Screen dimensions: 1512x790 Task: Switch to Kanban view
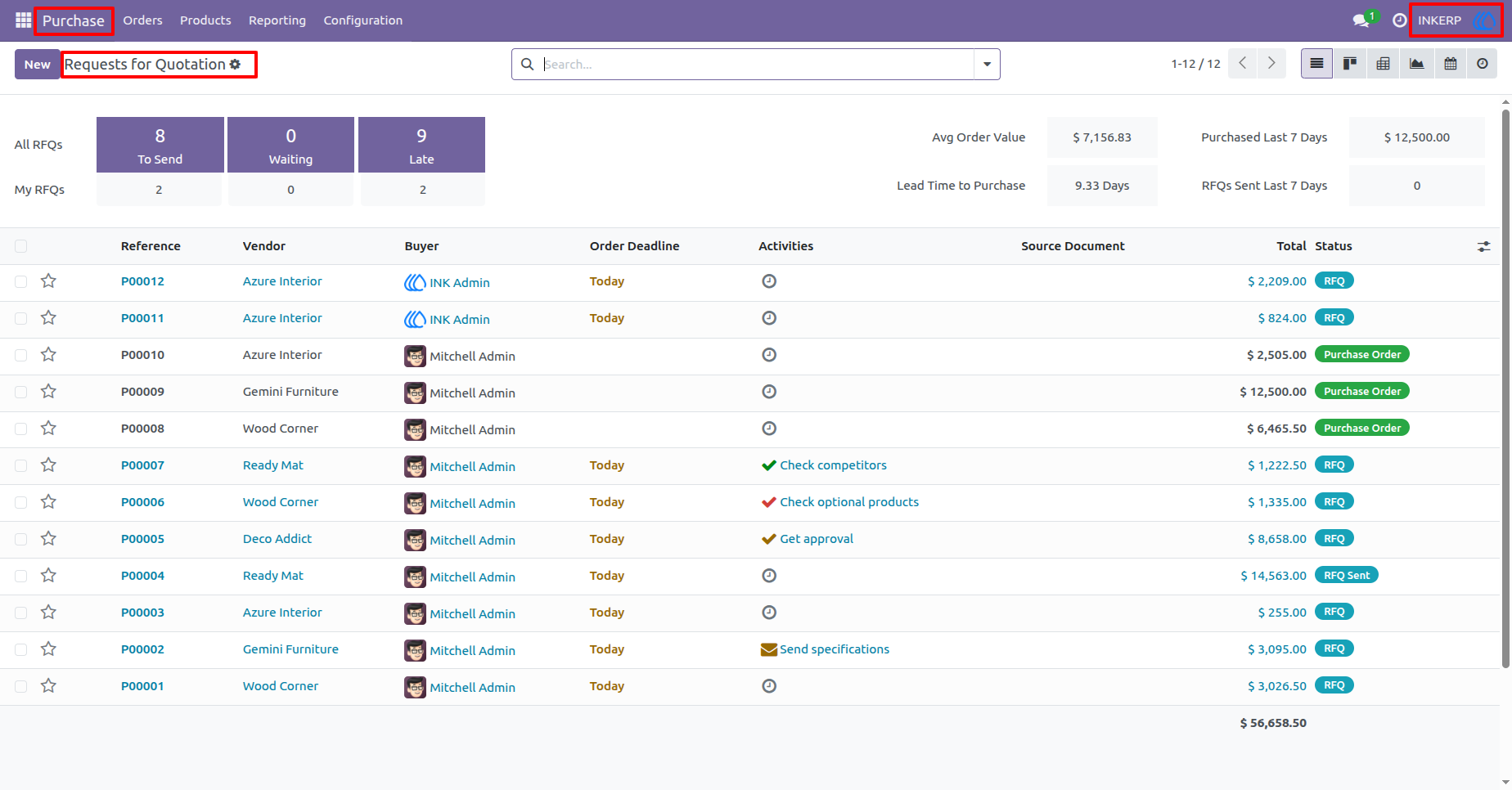(1350, 64)
